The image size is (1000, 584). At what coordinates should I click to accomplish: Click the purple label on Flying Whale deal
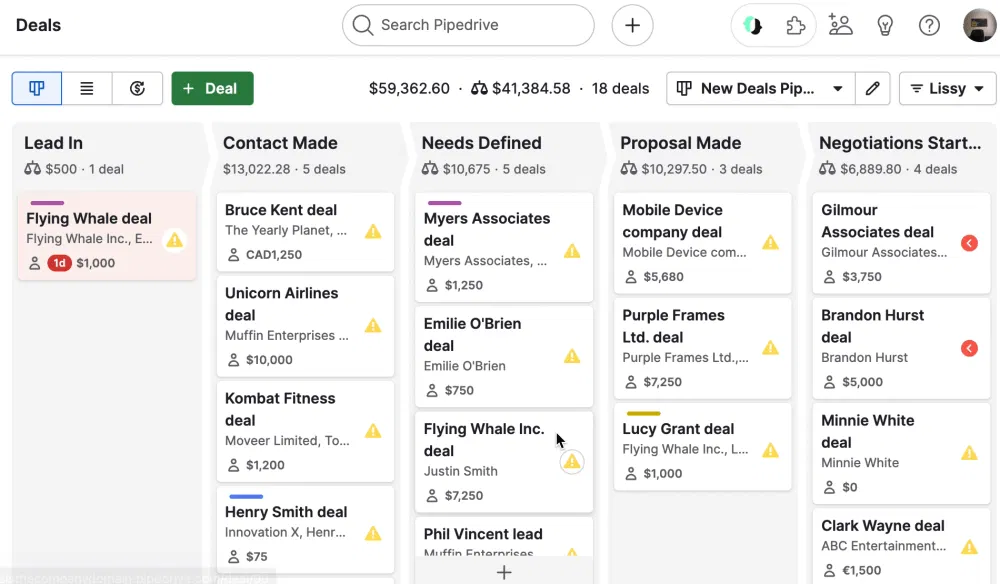click(x=47, y=203)
